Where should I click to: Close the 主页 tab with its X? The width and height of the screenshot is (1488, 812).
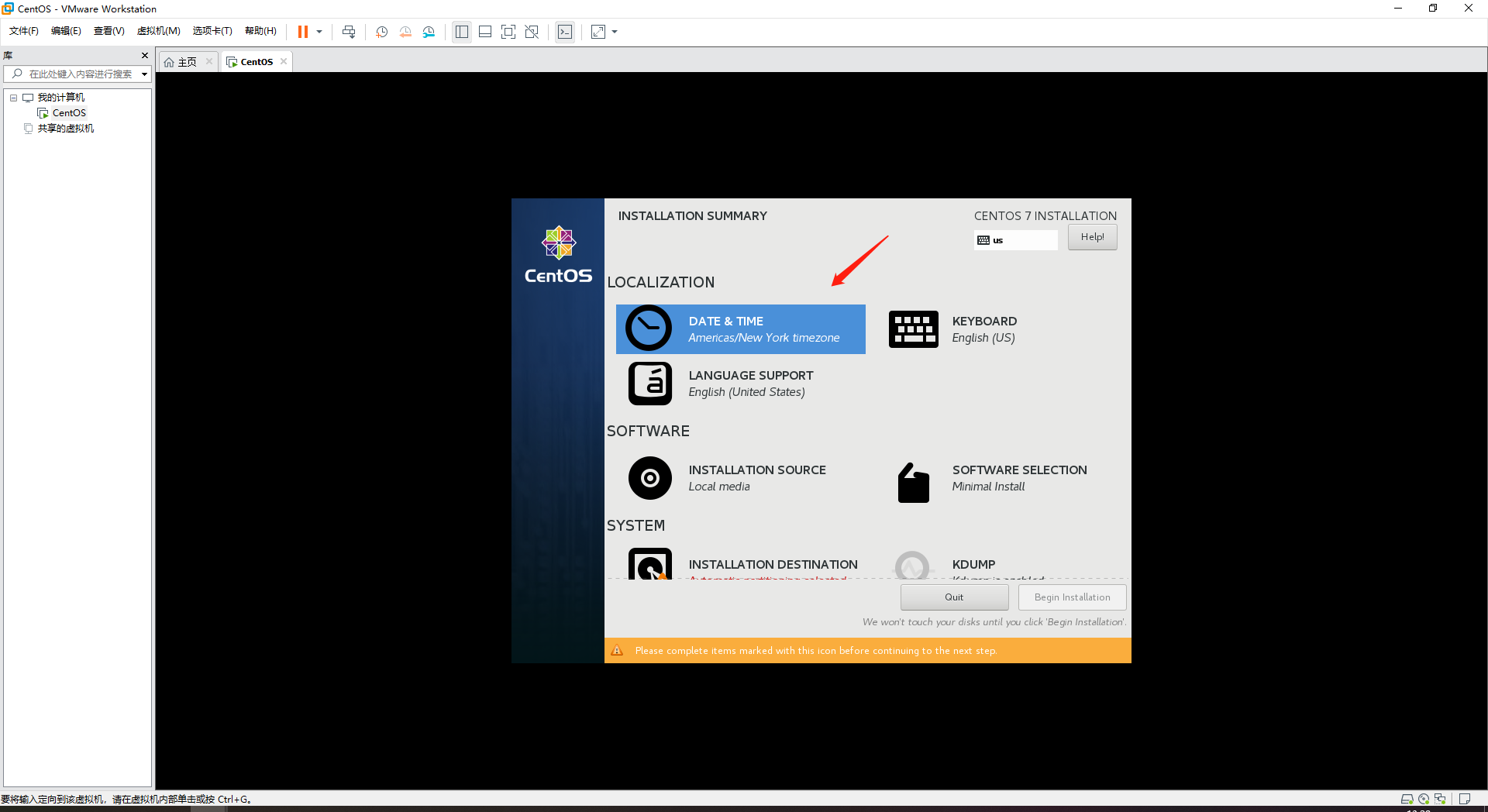pos(209,61)
